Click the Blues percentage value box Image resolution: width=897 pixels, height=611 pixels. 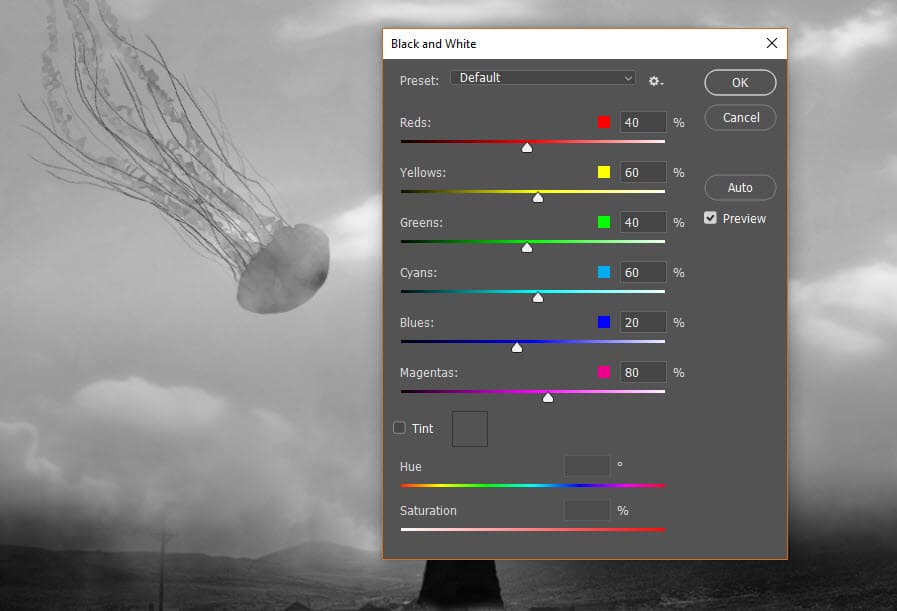coord(643,322)
